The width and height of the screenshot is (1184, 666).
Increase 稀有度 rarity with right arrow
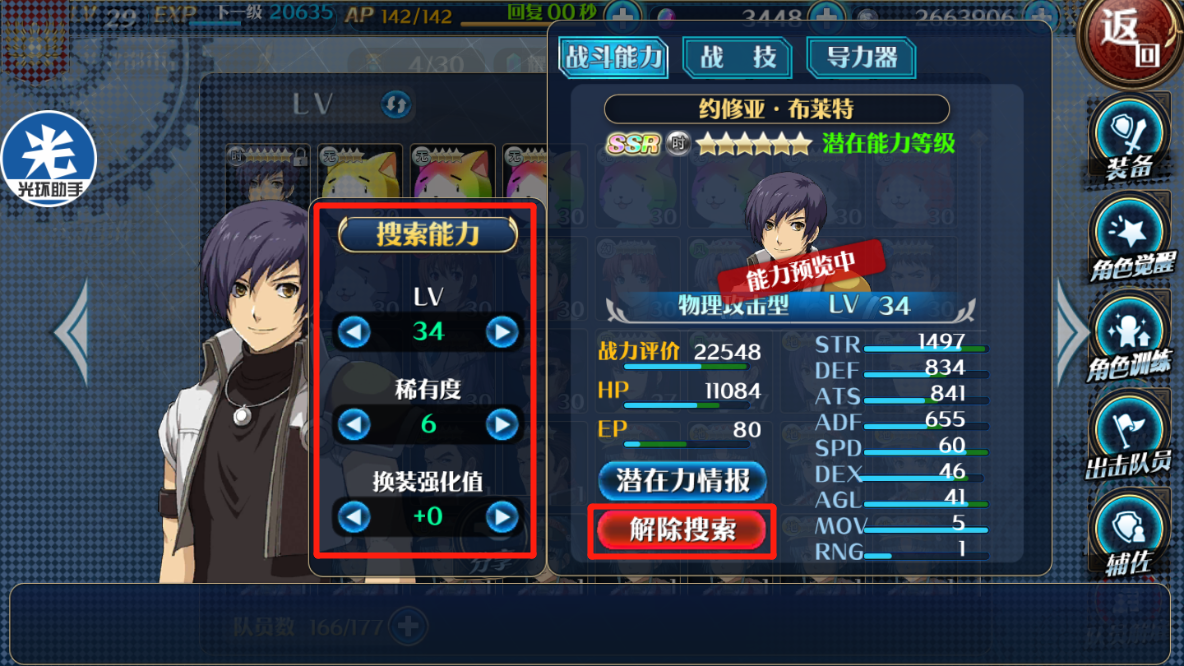point(502,424)
